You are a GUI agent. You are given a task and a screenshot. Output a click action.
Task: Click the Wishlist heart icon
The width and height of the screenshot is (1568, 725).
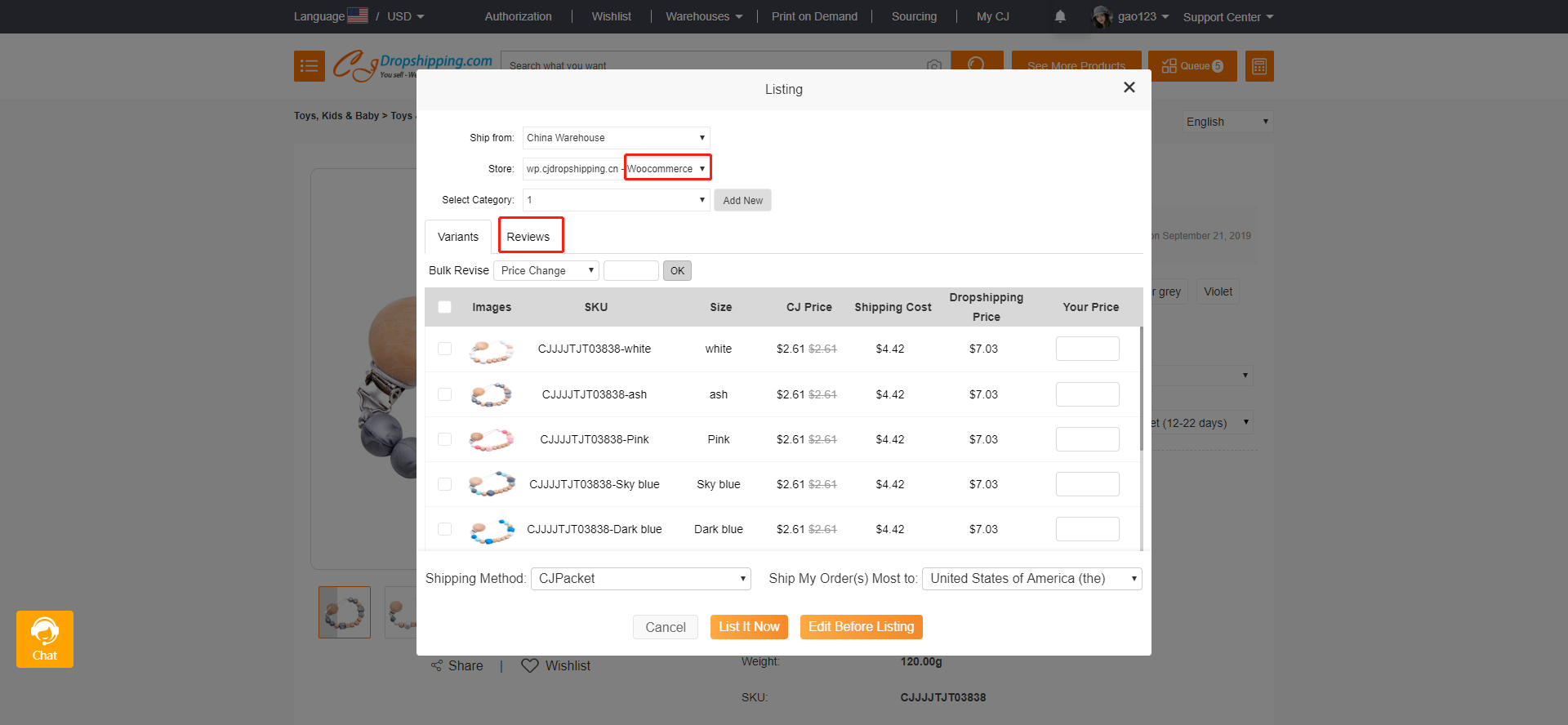click(x=530, y=665)
